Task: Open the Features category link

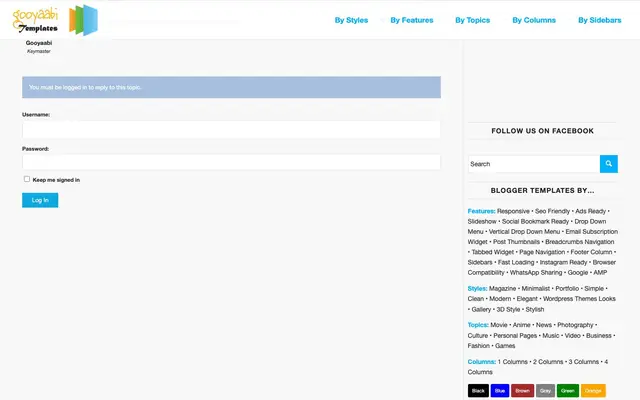Action: pos(481,211)
